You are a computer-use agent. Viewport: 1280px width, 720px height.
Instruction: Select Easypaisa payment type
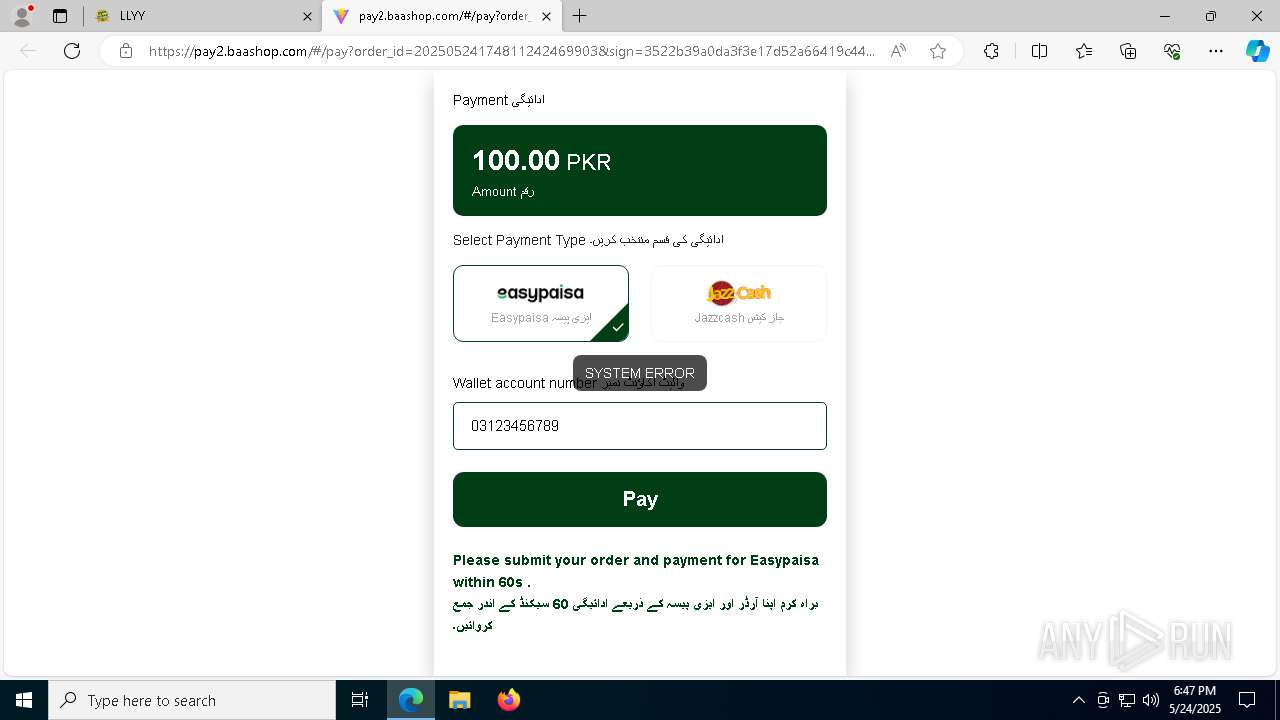tap(541, 303)
